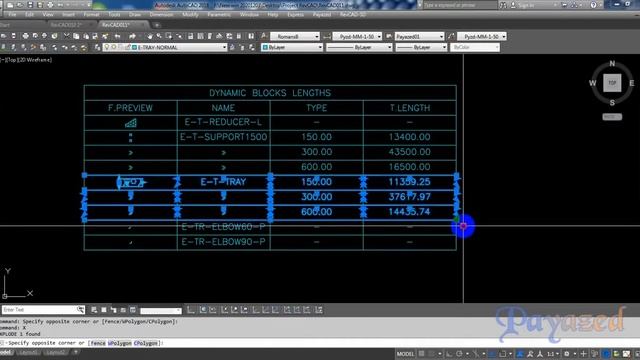Click the annotation scale 1:1 in status bar

coord(551,354)
